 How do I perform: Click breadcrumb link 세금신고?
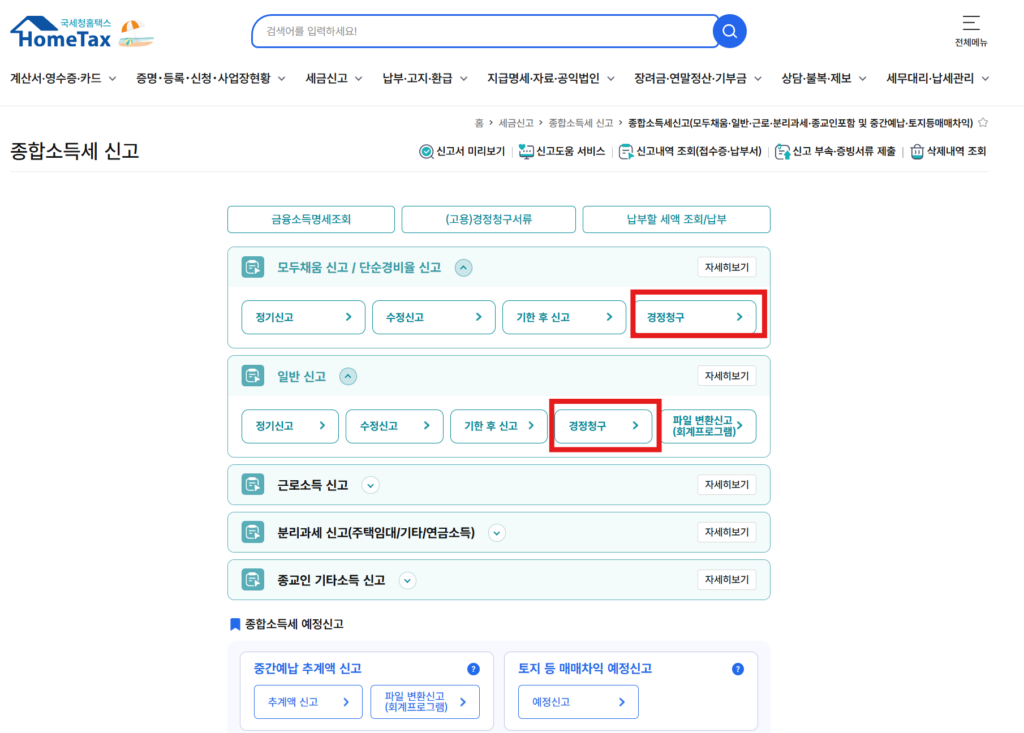[516, 123]
